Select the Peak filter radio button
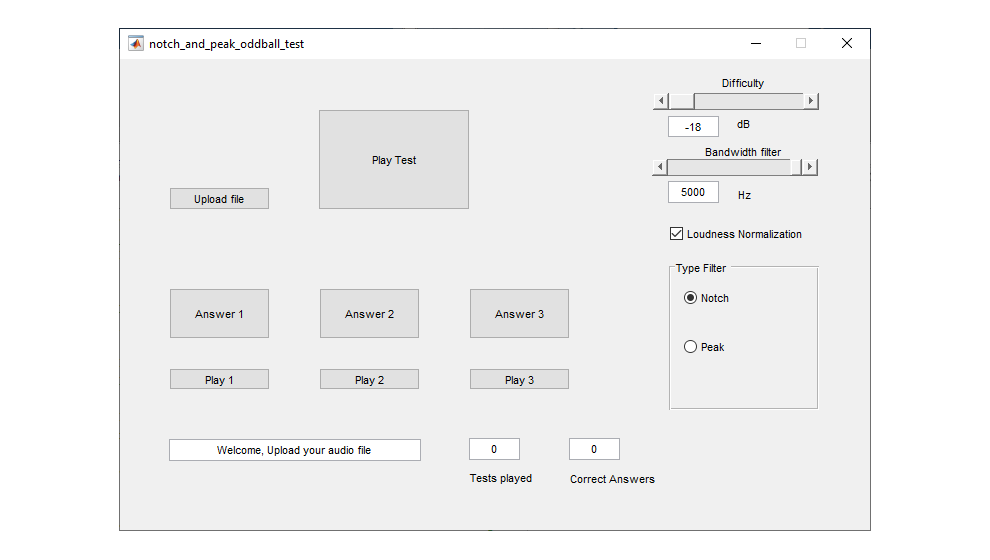 [690, 347]
